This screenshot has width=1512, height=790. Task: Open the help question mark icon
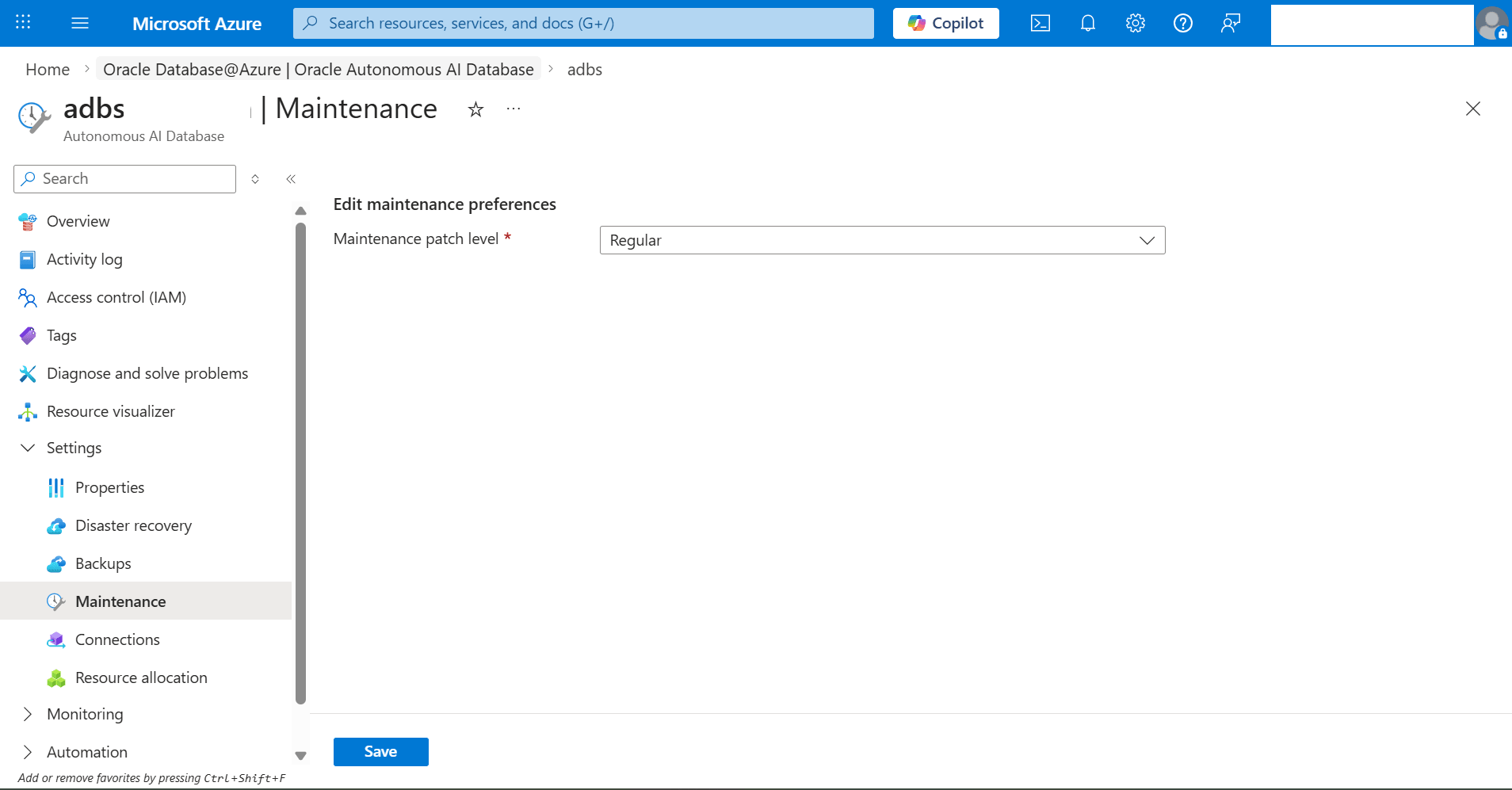[x=1183, y=23]
